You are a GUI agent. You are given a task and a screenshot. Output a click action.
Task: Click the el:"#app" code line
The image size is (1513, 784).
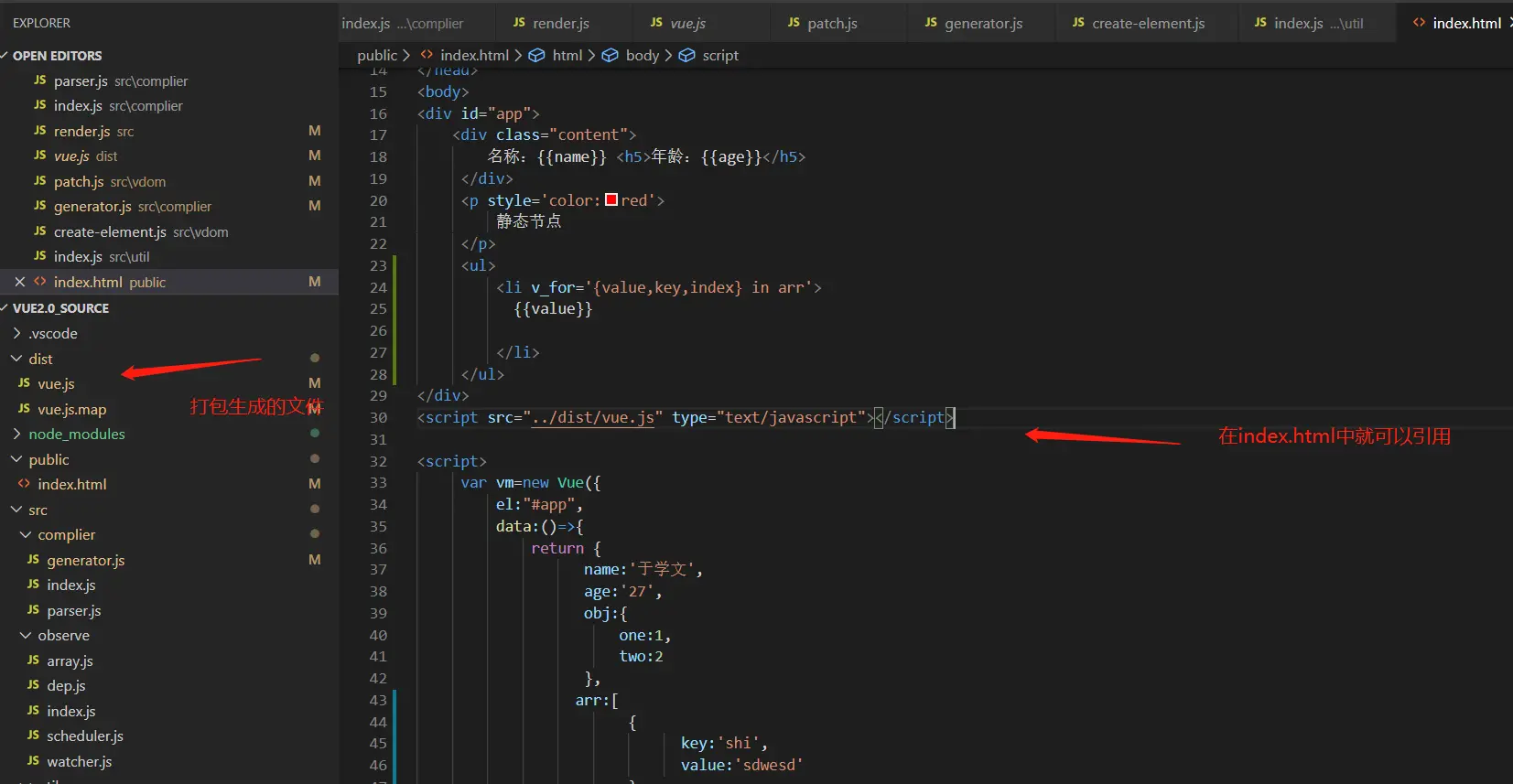point(539,504)
